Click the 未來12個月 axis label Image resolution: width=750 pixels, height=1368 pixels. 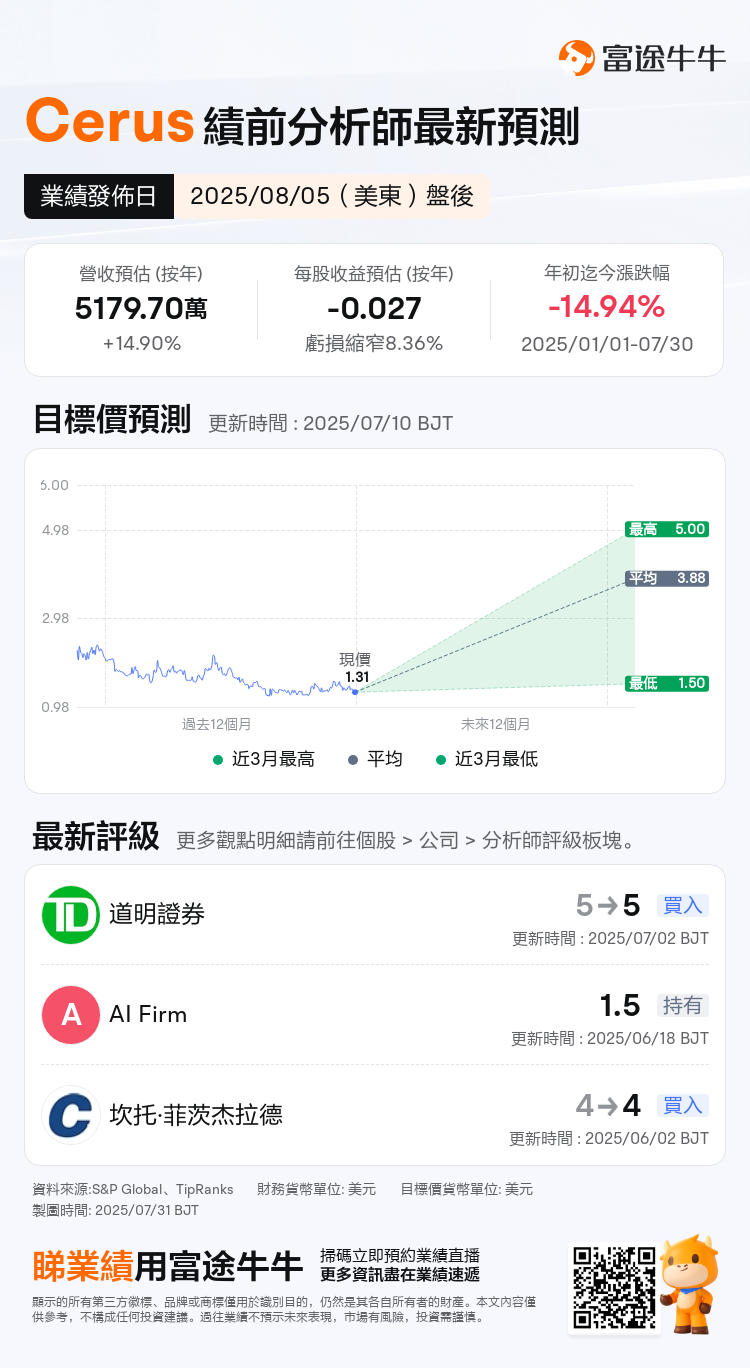click(496, 724)
